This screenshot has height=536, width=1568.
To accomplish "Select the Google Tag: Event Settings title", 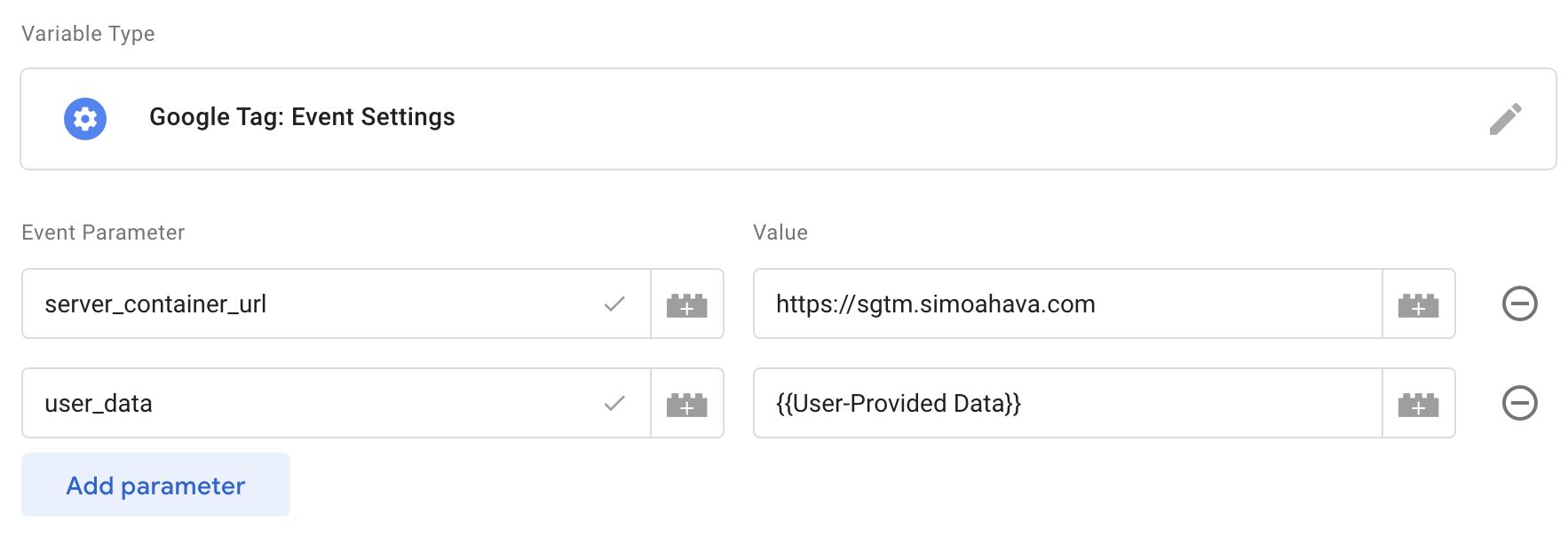I will (x=302, y=117).
